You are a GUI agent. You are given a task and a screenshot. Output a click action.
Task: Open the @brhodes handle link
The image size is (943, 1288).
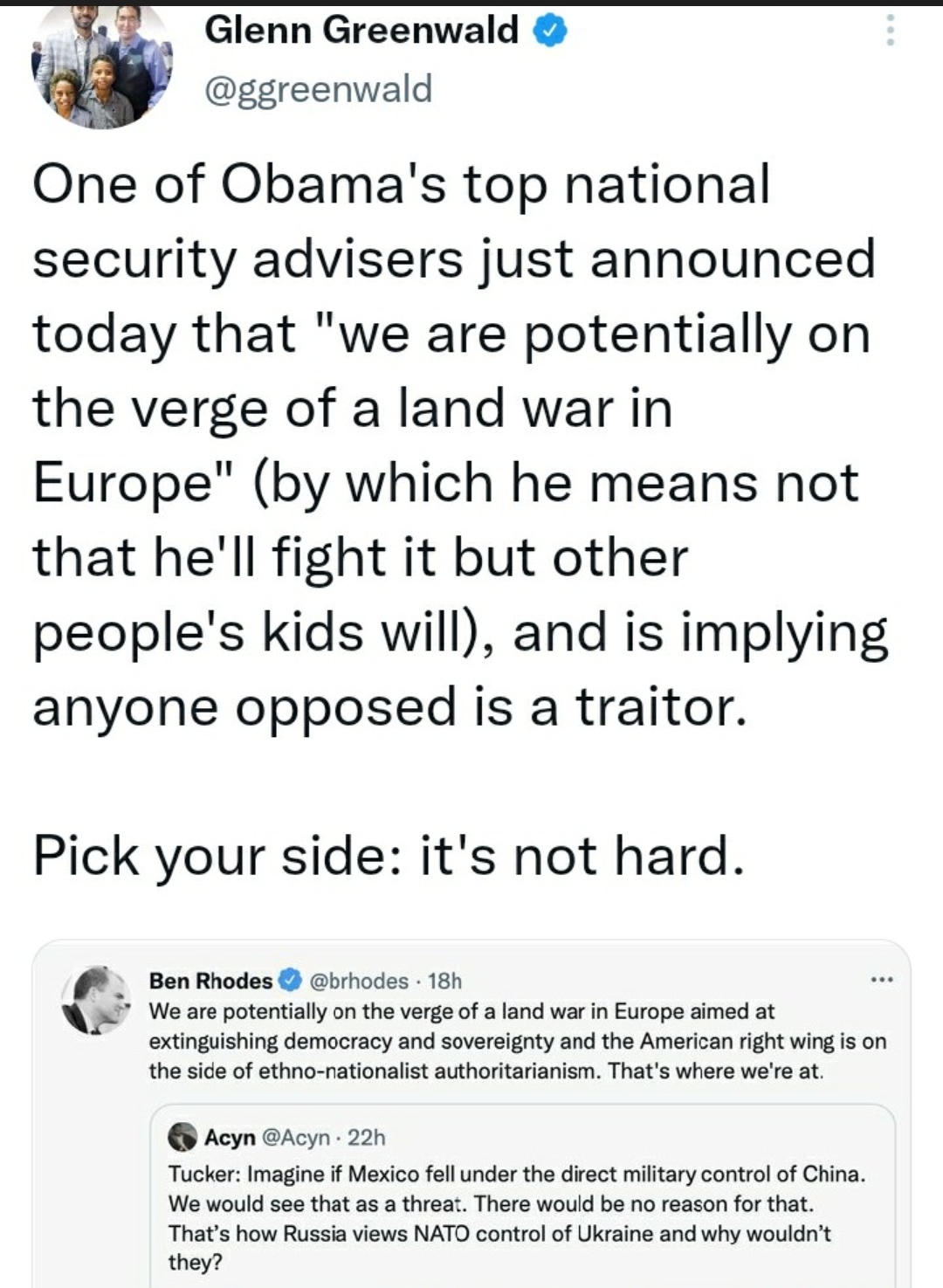[x=360, y=981]
